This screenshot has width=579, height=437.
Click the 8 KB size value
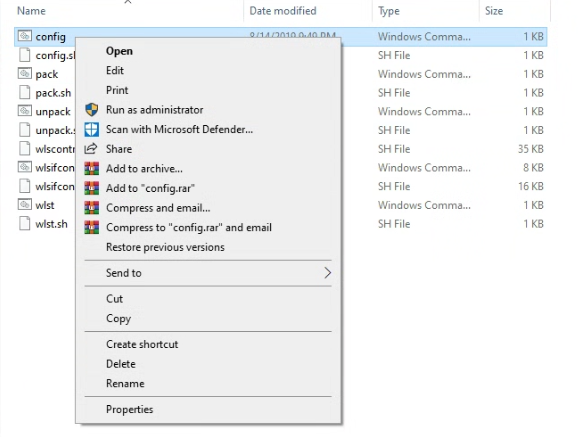tap(533, 168)
